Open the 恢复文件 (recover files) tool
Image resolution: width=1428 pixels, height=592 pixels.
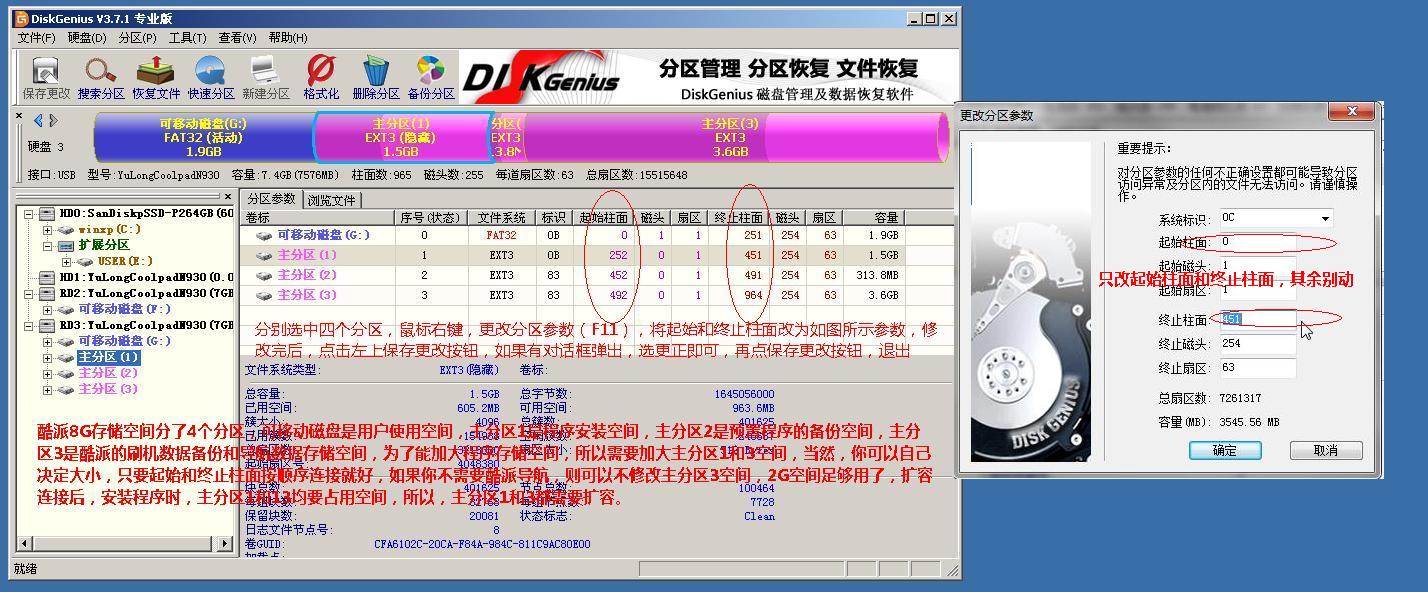click(156, 78)
